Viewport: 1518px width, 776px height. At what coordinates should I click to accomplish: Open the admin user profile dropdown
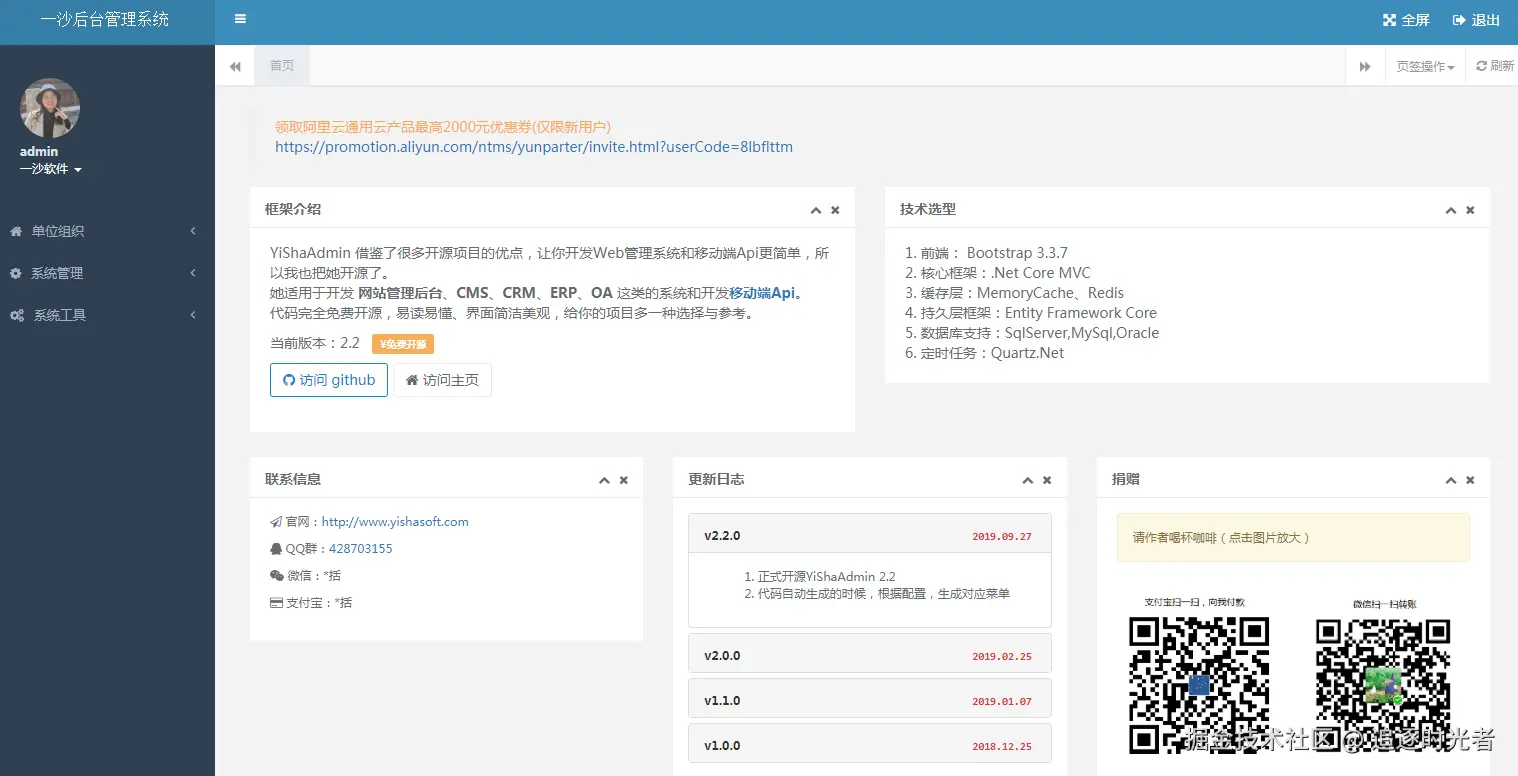[x=50, y=169]
